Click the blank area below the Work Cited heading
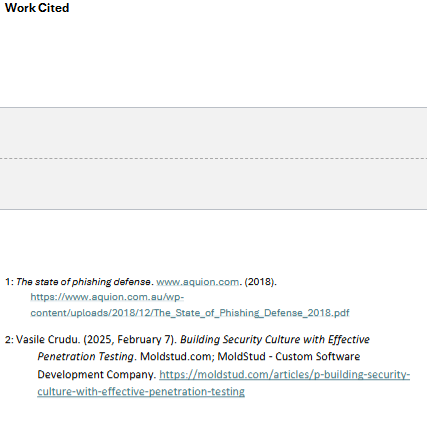 tap(213, 60)
